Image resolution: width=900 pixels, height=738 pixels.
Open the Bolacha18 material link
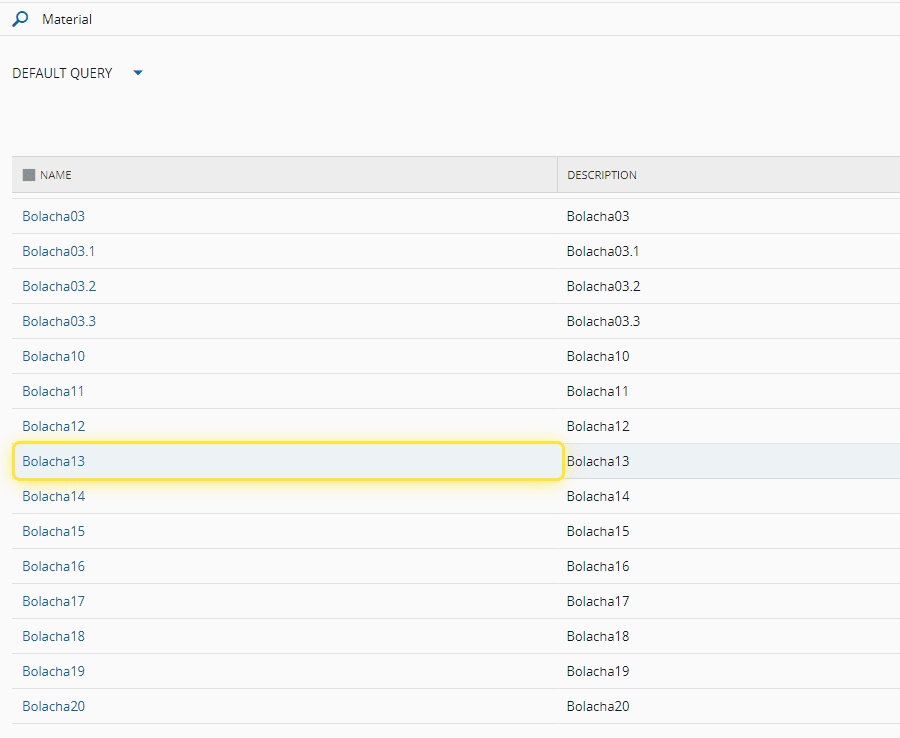coord(53,636)
